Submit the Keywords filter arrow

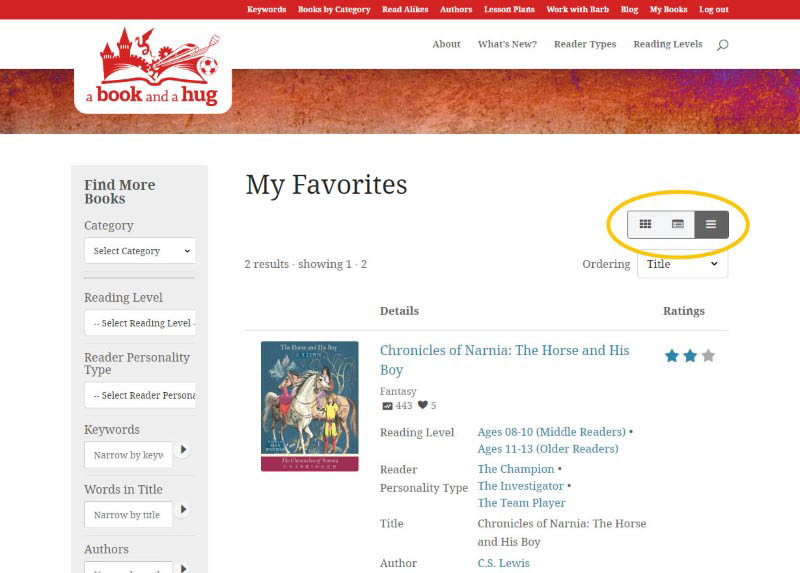183,451
